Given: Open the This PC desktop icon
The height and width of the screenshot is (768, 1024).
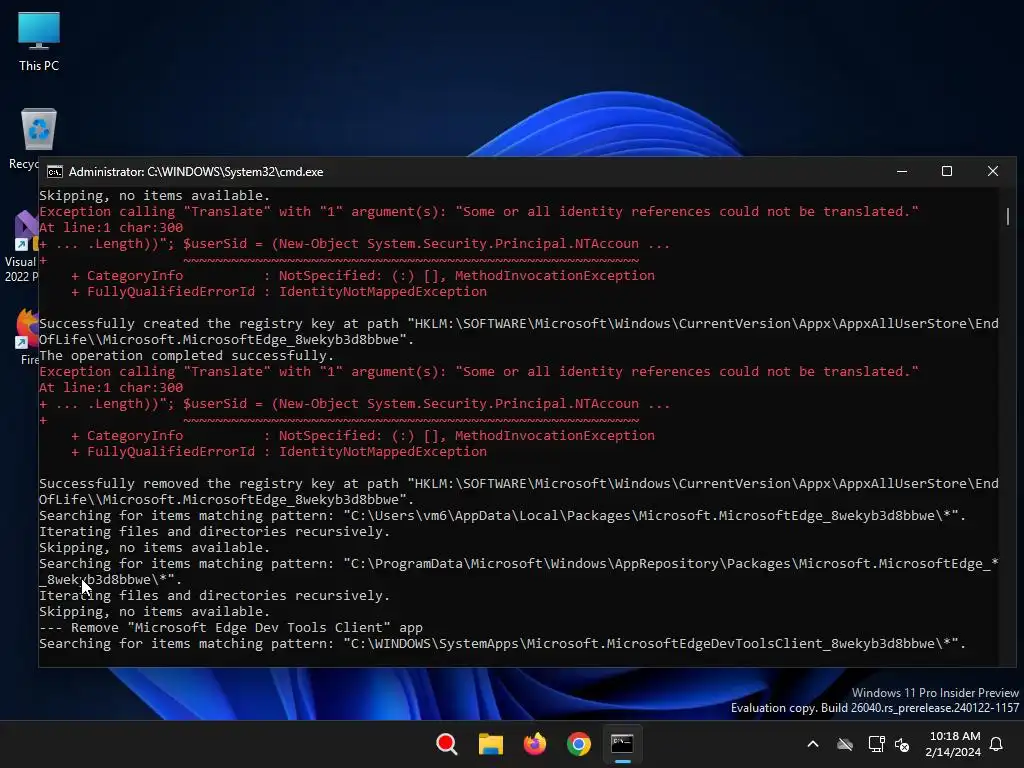Looking at the screenshot, I should [x=39, y=41].
